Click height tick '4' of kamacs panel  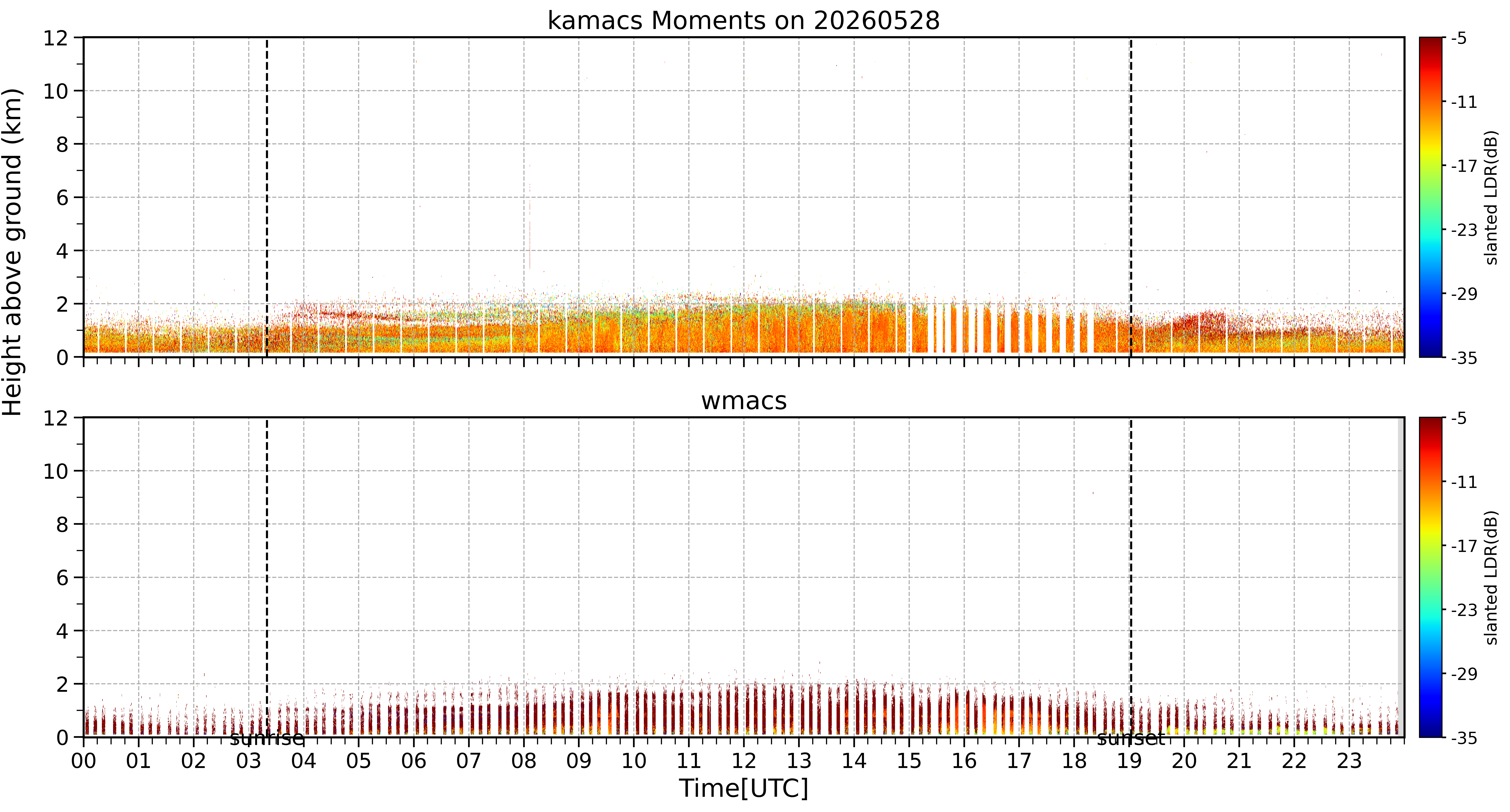(x=62, y=251)
